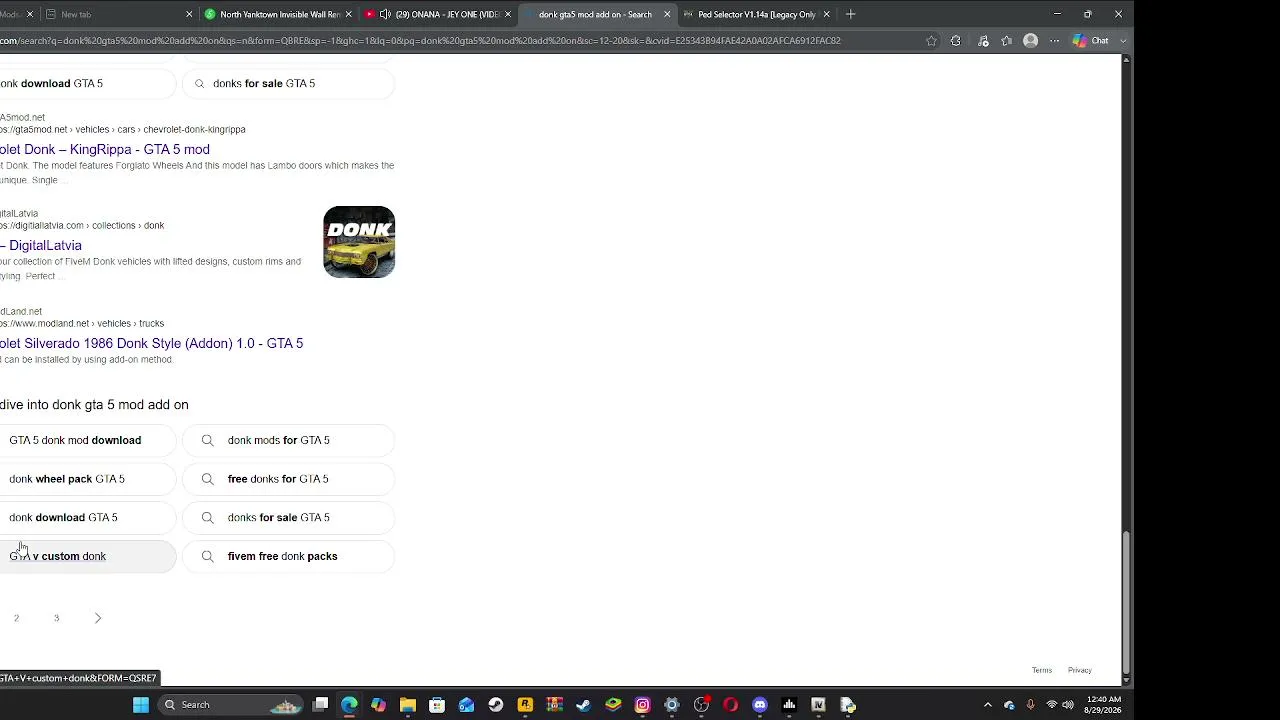The height and width of the screenshot is (720, 1280).
Task: Open Wi-Fi network settings in tray
Action: [1051, 705]
